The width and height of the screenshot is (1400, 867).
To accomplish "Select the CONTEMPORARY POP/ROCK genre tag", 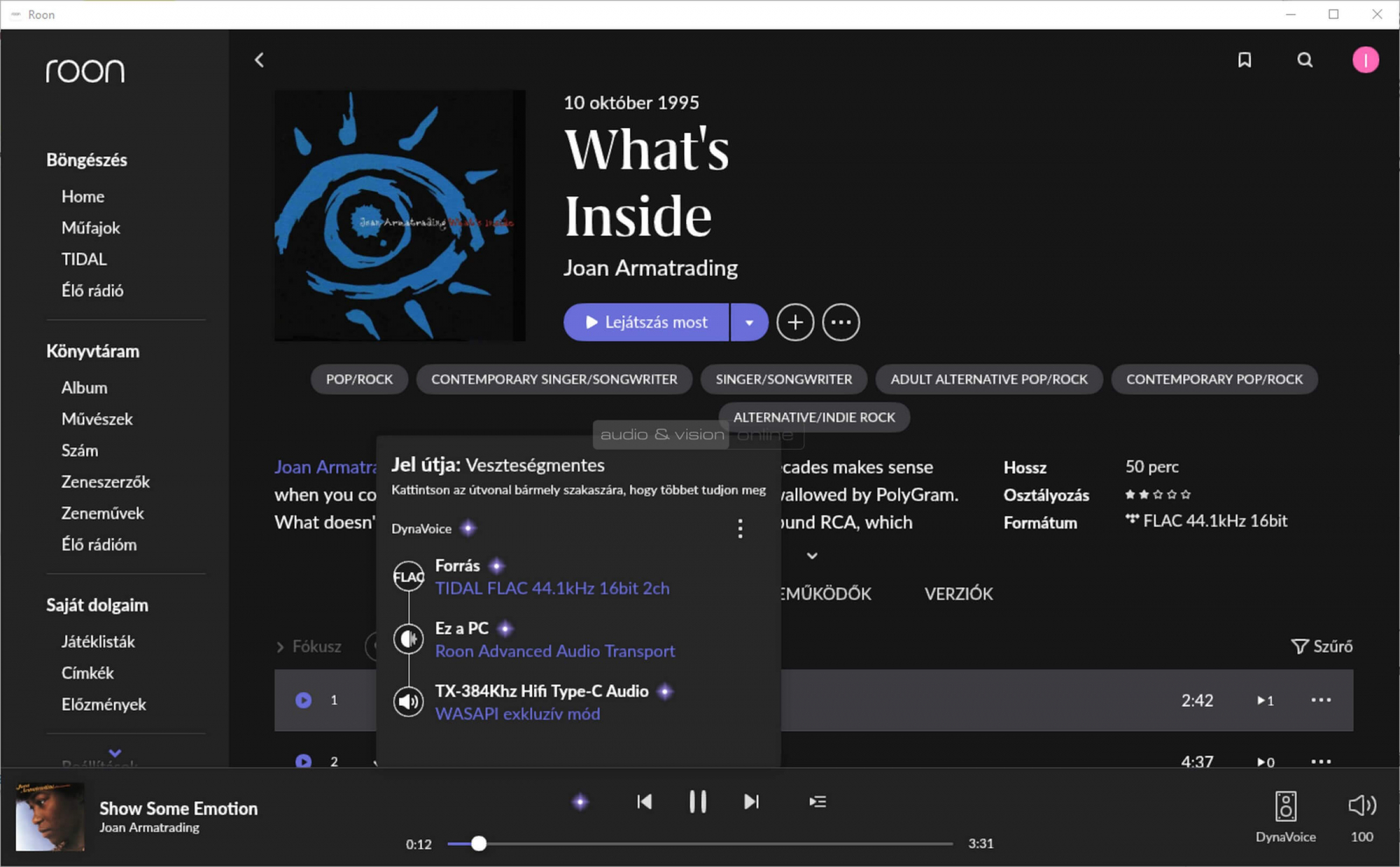I will tap(1214, 380).
